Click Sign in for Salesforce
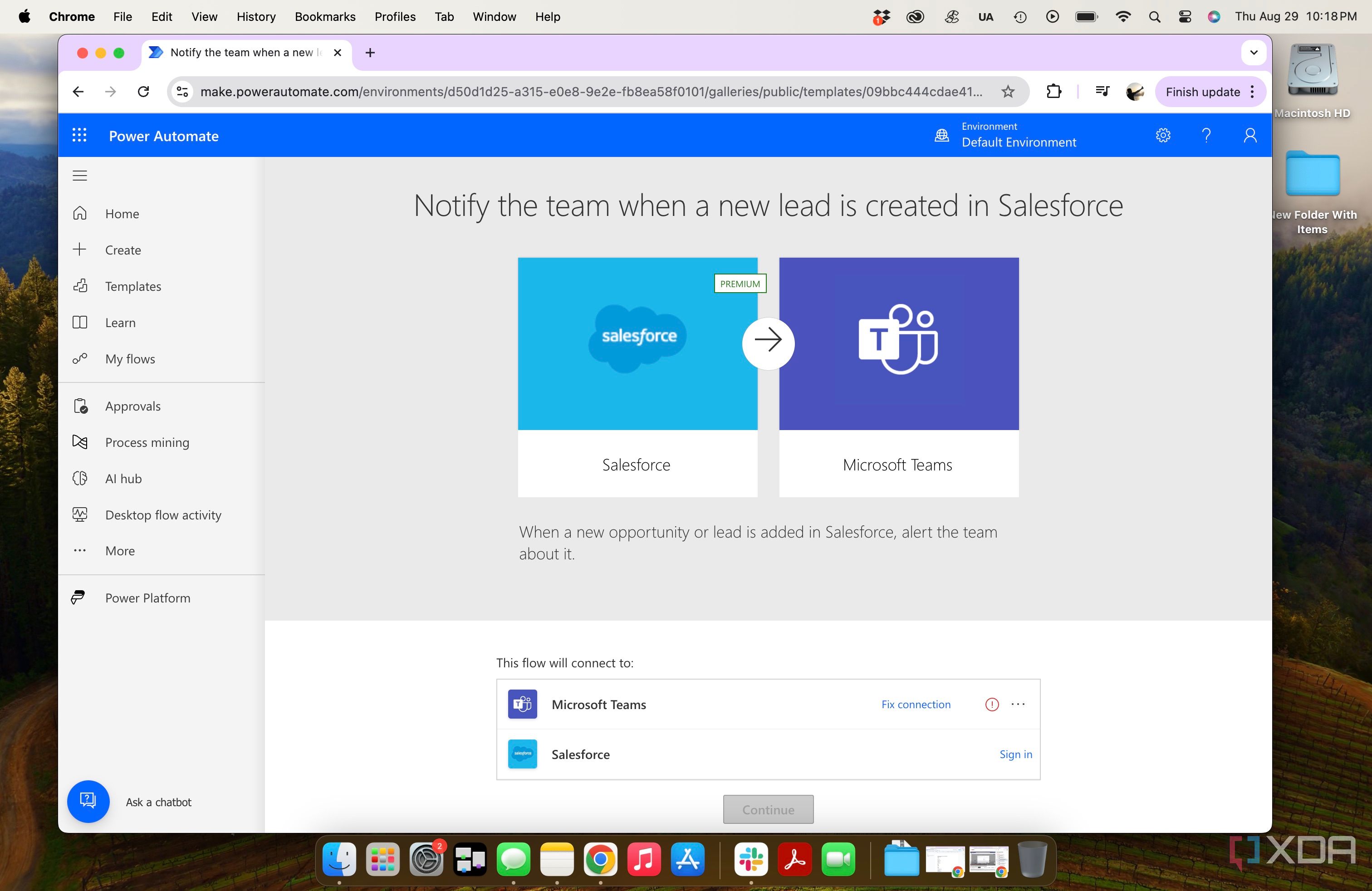The image size is (1372, 891). click(x=1016, y=754)
